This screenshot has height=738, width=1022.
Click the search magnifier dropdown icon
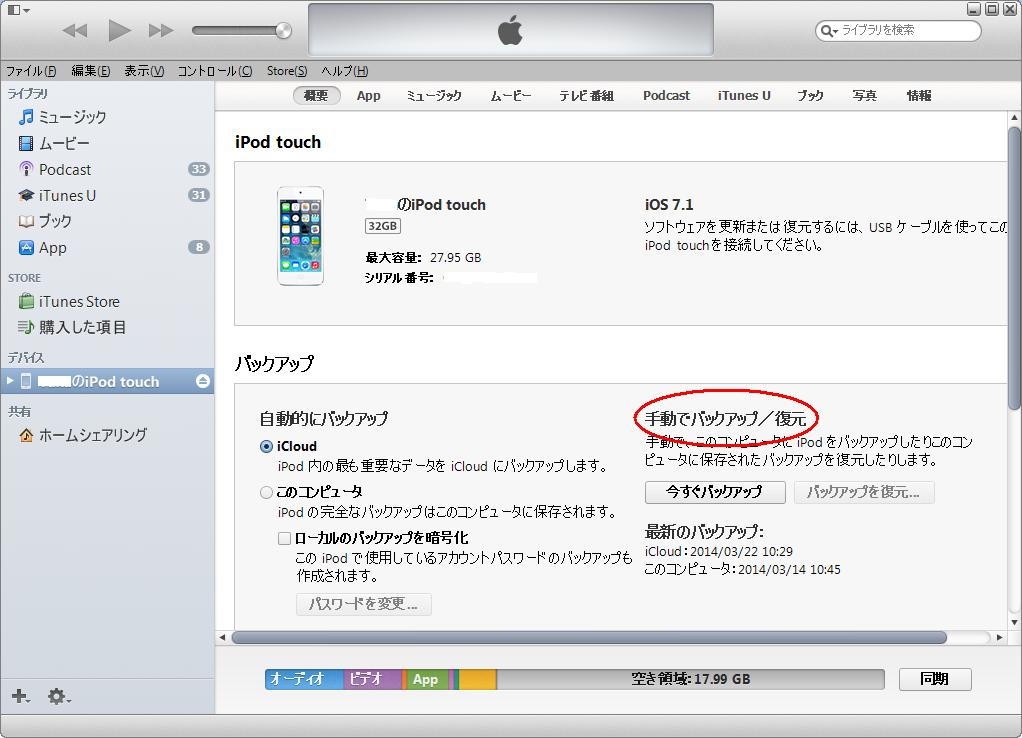coord(829,31)
